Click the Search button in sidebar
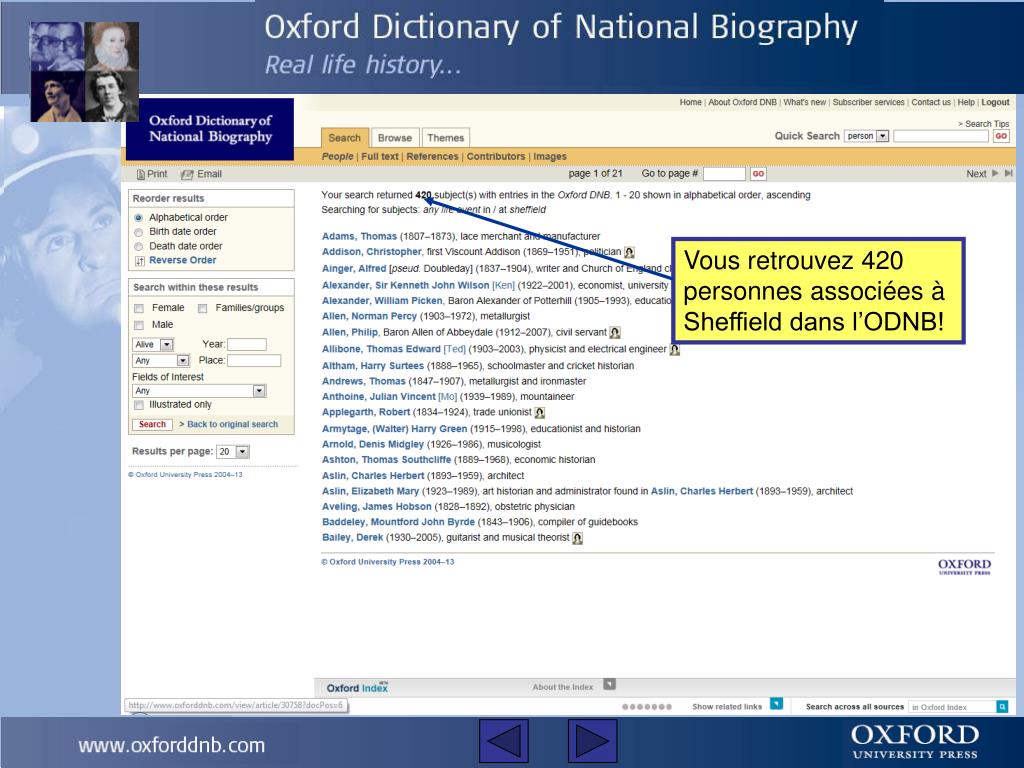1024x768 pixels. (x=152, y=424)
